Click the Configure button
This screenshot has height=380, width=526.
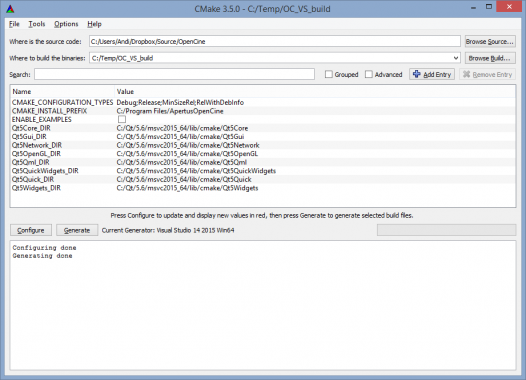pyautogui.click(x=31, y=230)
